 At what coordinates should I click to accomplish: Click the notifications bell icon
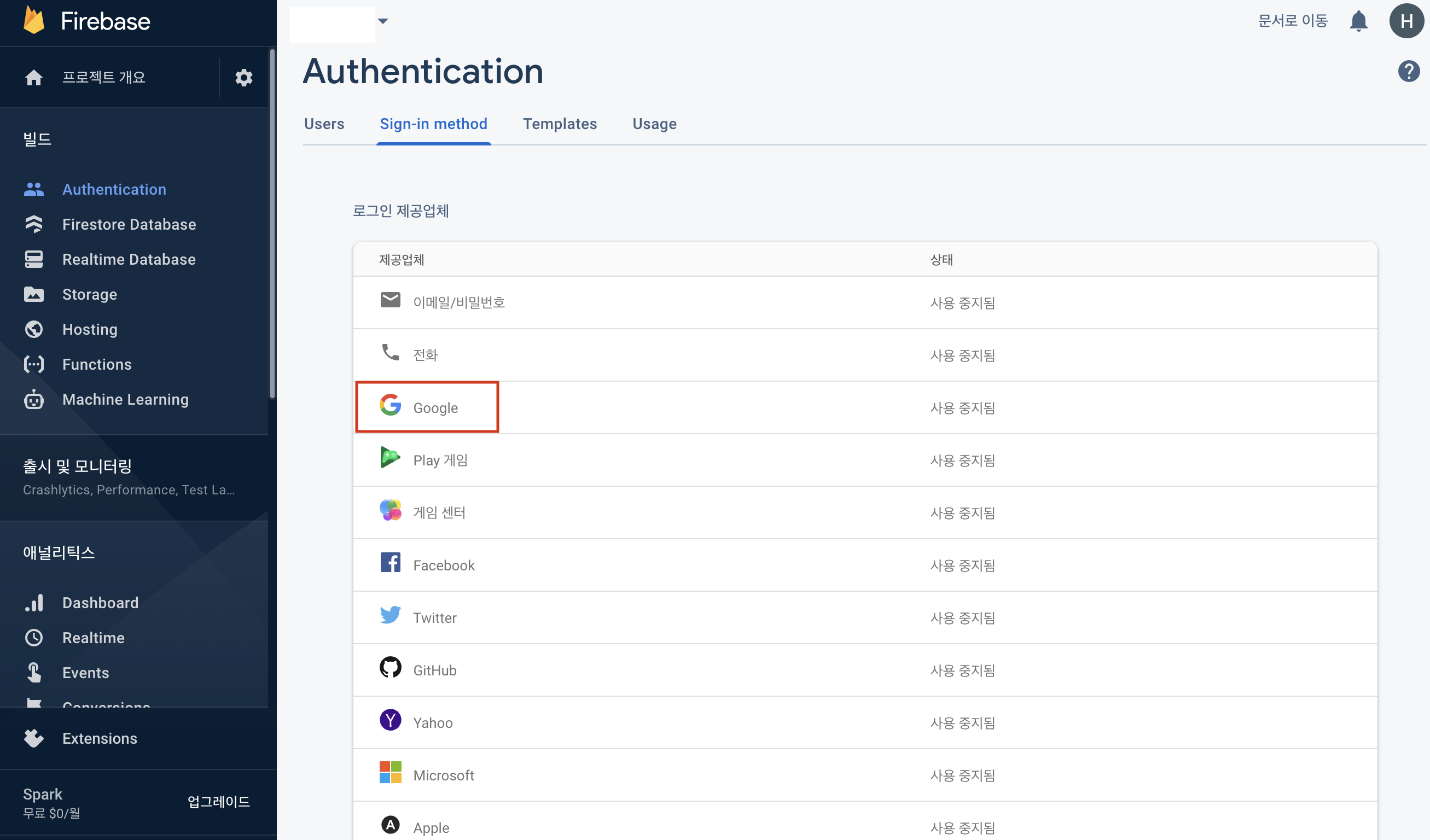(x=1358, y=21)
